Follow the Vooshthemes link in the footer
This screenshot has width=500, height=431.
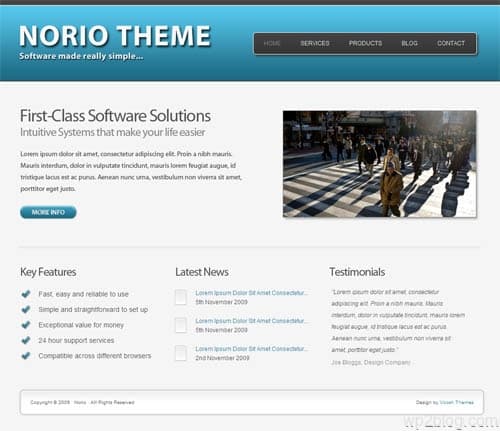click(457, 402)
